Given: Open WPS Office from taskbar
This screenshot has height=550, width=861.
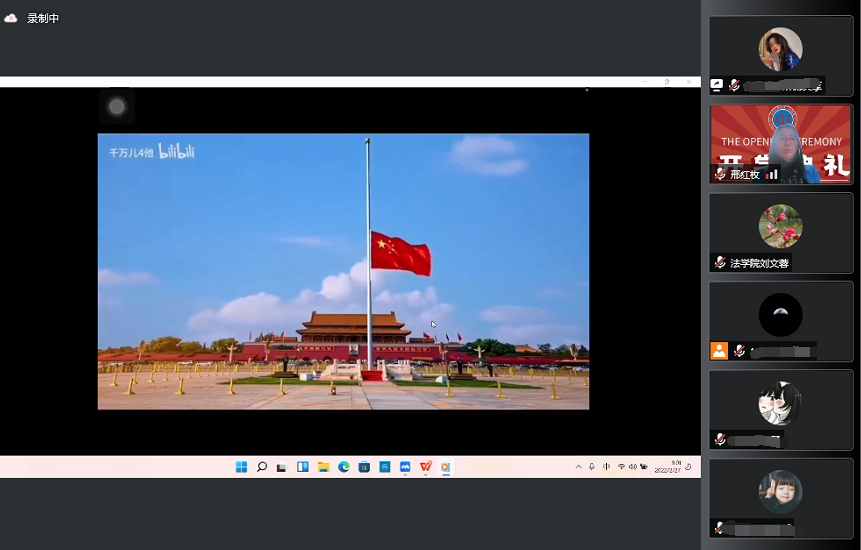Looking at the screenshot, I should pyautogui.click(x=426, y=467).
